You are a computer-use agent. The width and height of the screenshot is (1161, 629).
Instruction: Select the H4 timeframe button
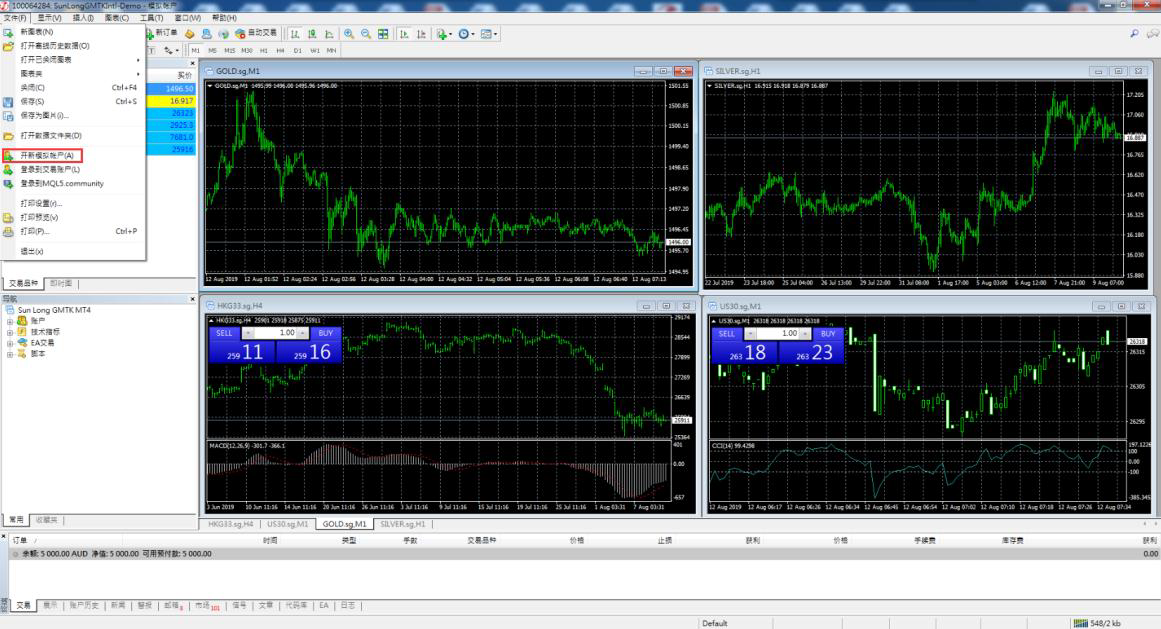click(280, 50)
